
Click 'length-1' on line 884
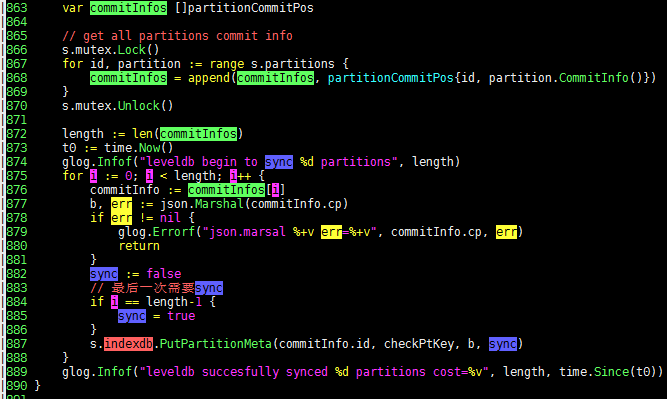tap(174, 302)
